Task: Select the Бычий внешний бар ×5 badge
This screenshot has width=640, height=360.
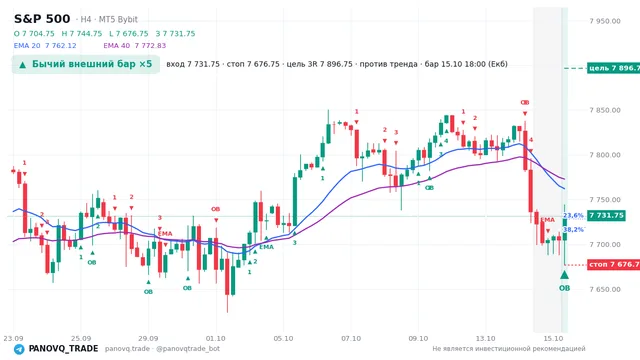Action: click(x=86, y=64)
